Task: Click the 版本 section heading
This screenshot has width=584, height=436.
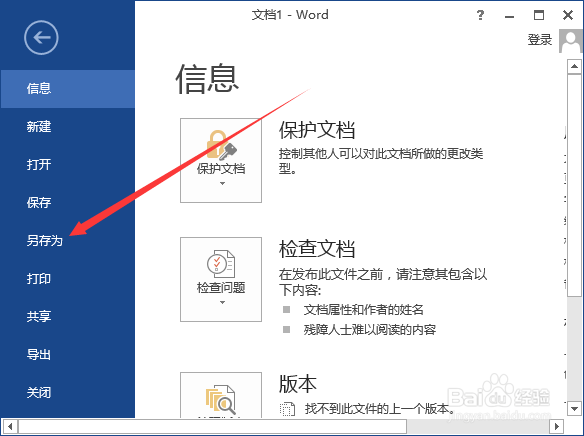Action: (x=298, y=384)
